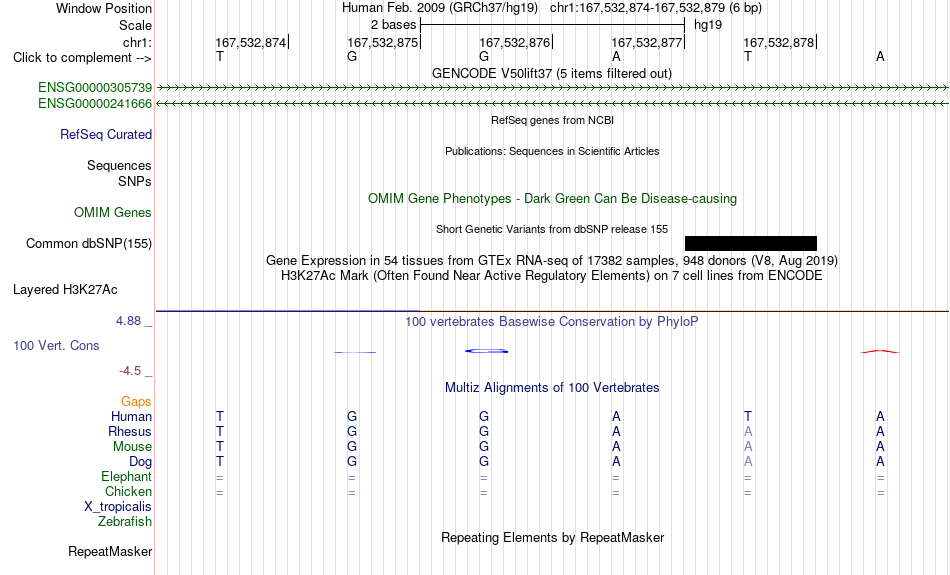Click the PhyloP upper value 4.88
950x575 pixels.
[x=128, y=321]
